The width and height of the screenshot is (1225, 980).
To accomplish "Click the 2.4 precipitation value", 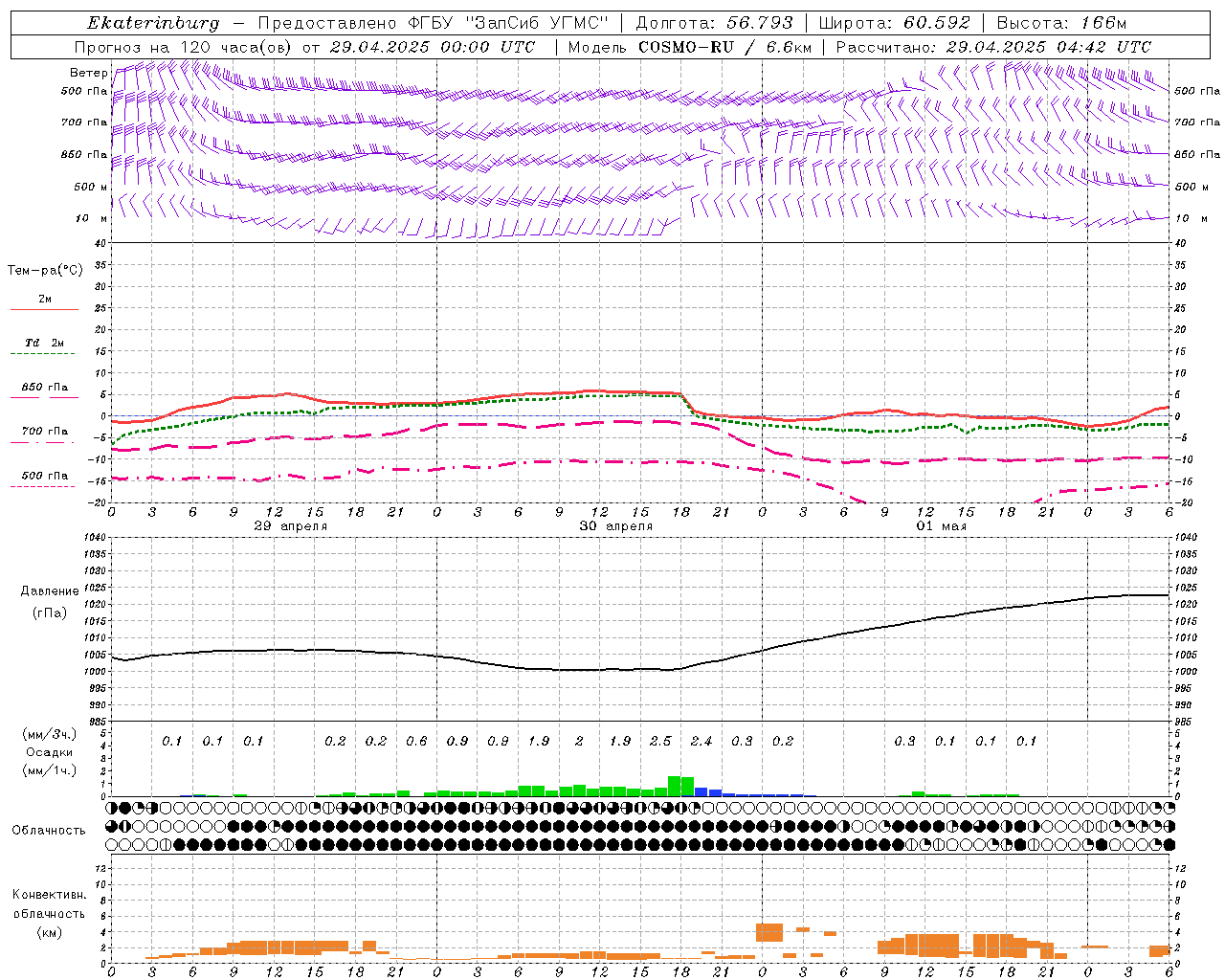I will tap(702, 742).
